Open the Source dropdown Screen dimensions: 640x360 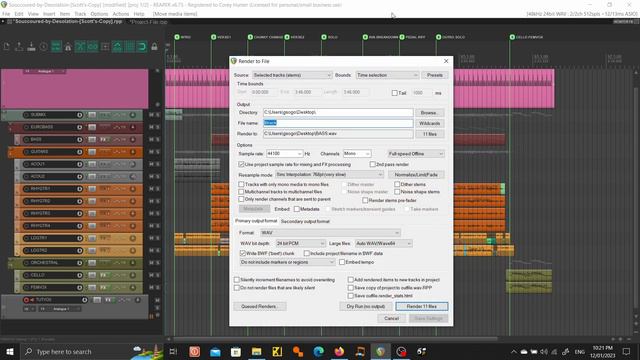tap(292, 75)
